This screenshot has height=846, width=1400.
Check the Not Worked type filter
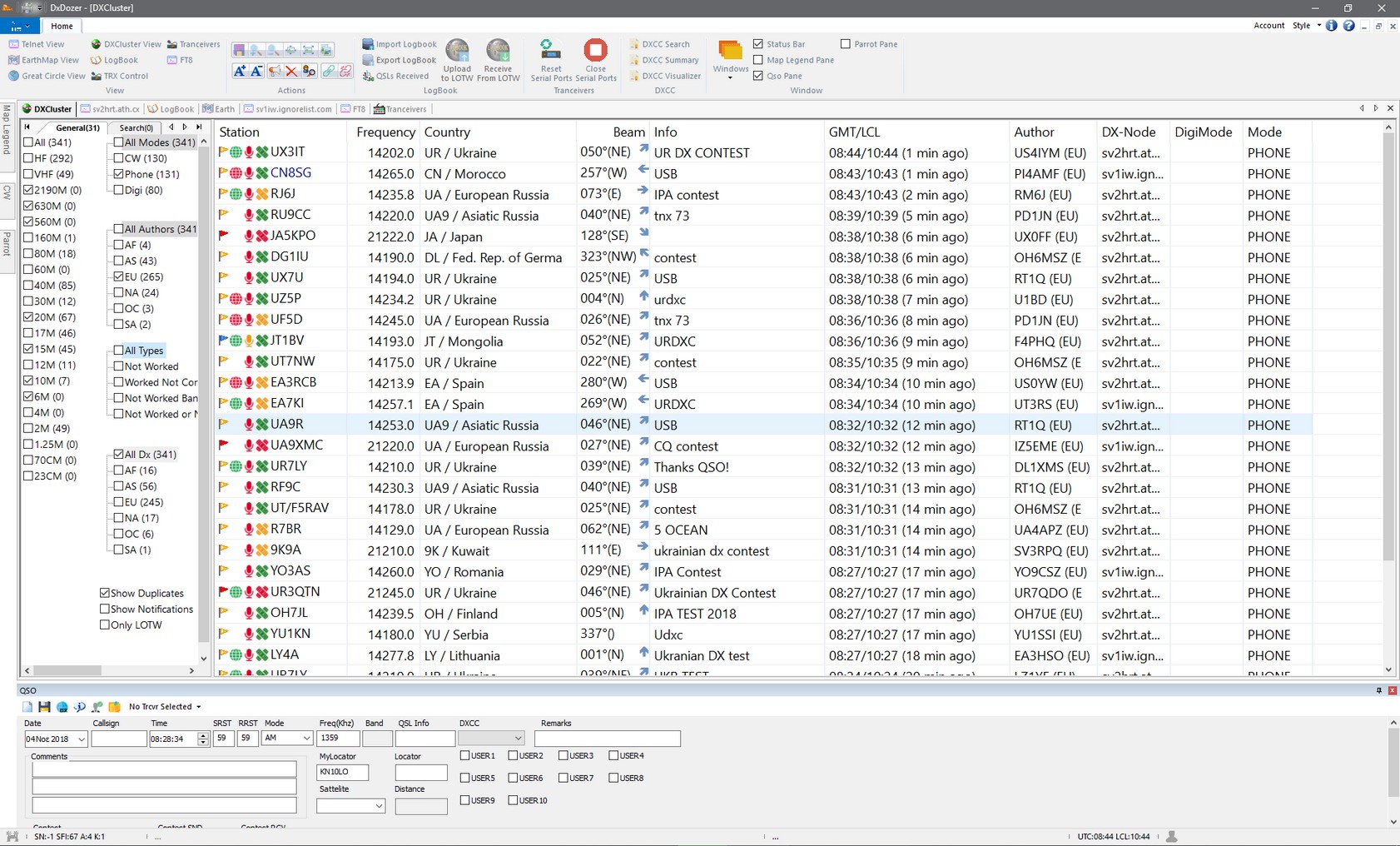tap(119, 366)
